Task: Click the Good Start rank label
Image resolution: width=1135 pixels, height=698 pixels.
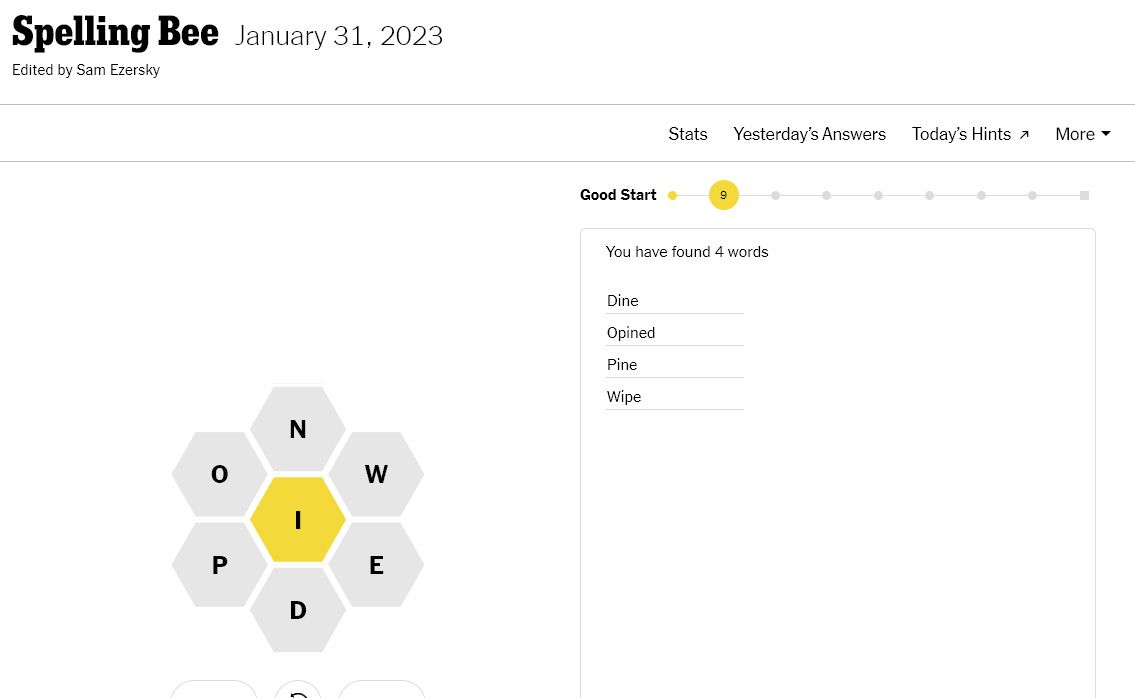Action: pyautogui.click(x=617, y=195)
